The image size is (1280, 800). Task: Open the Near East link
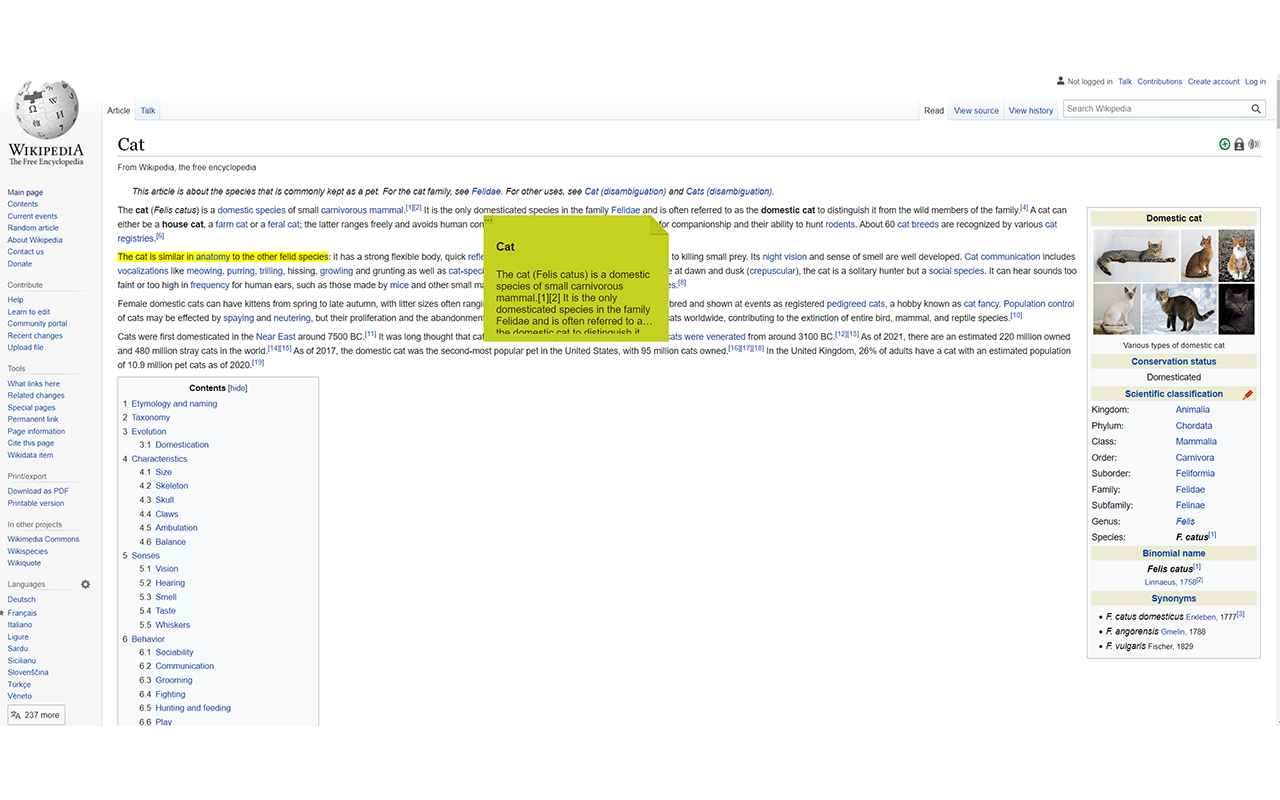(275, 337)
